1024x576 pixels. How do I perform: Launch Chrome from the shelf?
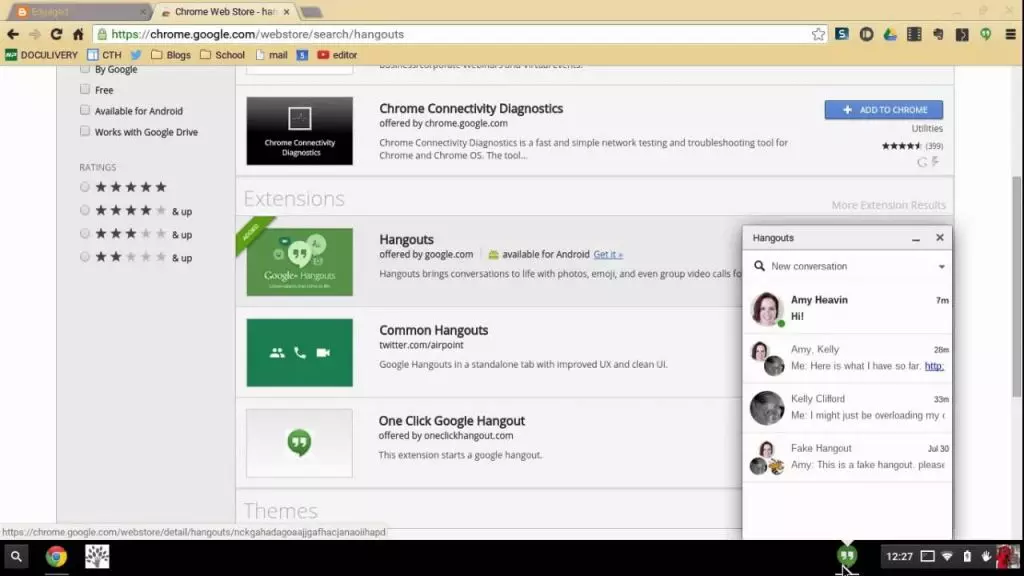click(x=56, y=556)
